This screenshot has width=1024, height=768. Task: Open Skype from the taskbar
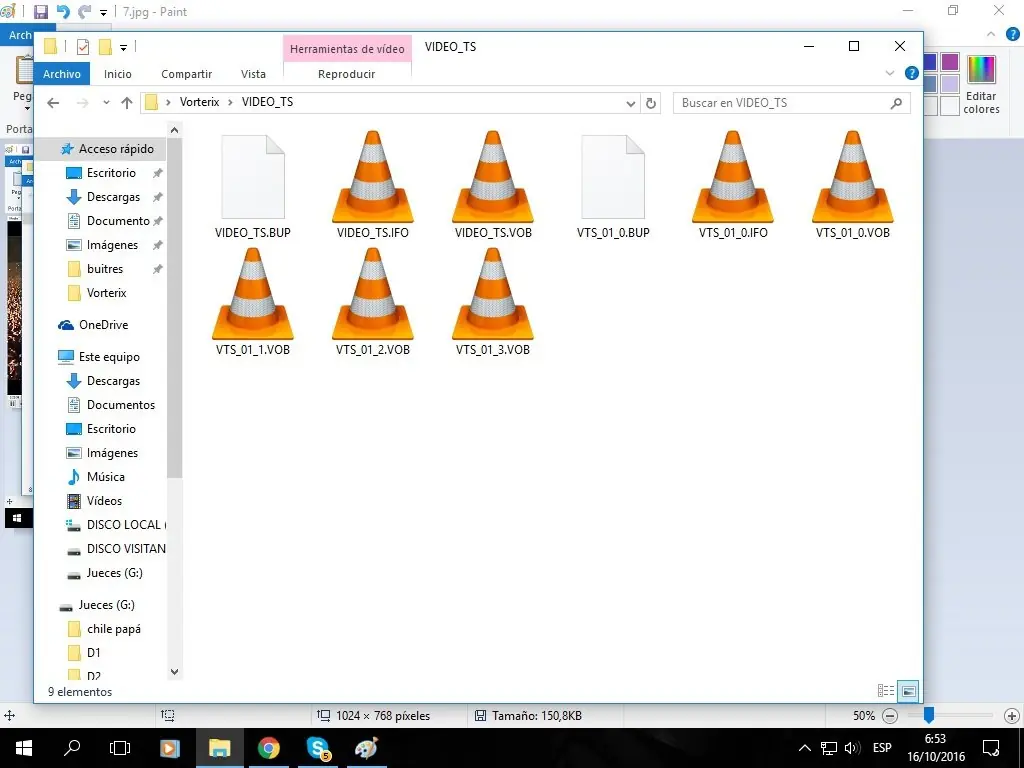(318, 748)
